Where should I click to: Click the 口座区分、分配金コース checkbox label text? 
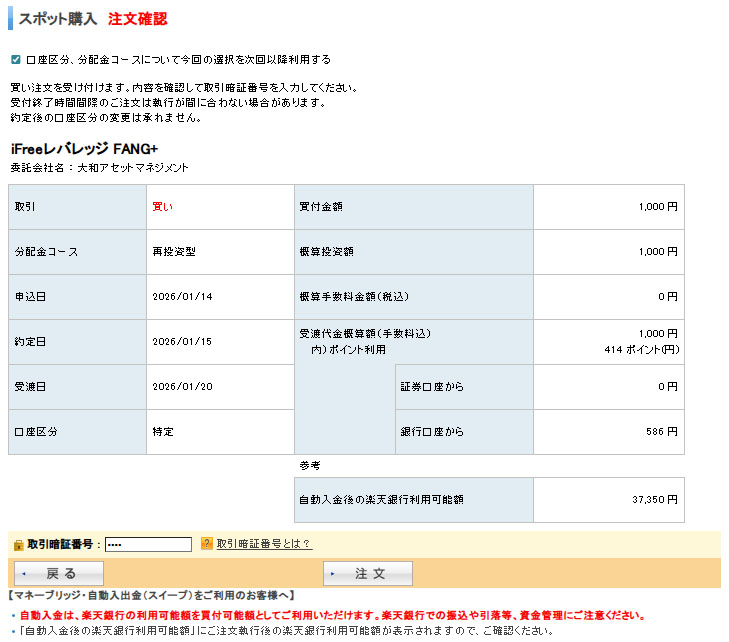tap(178, 60)
